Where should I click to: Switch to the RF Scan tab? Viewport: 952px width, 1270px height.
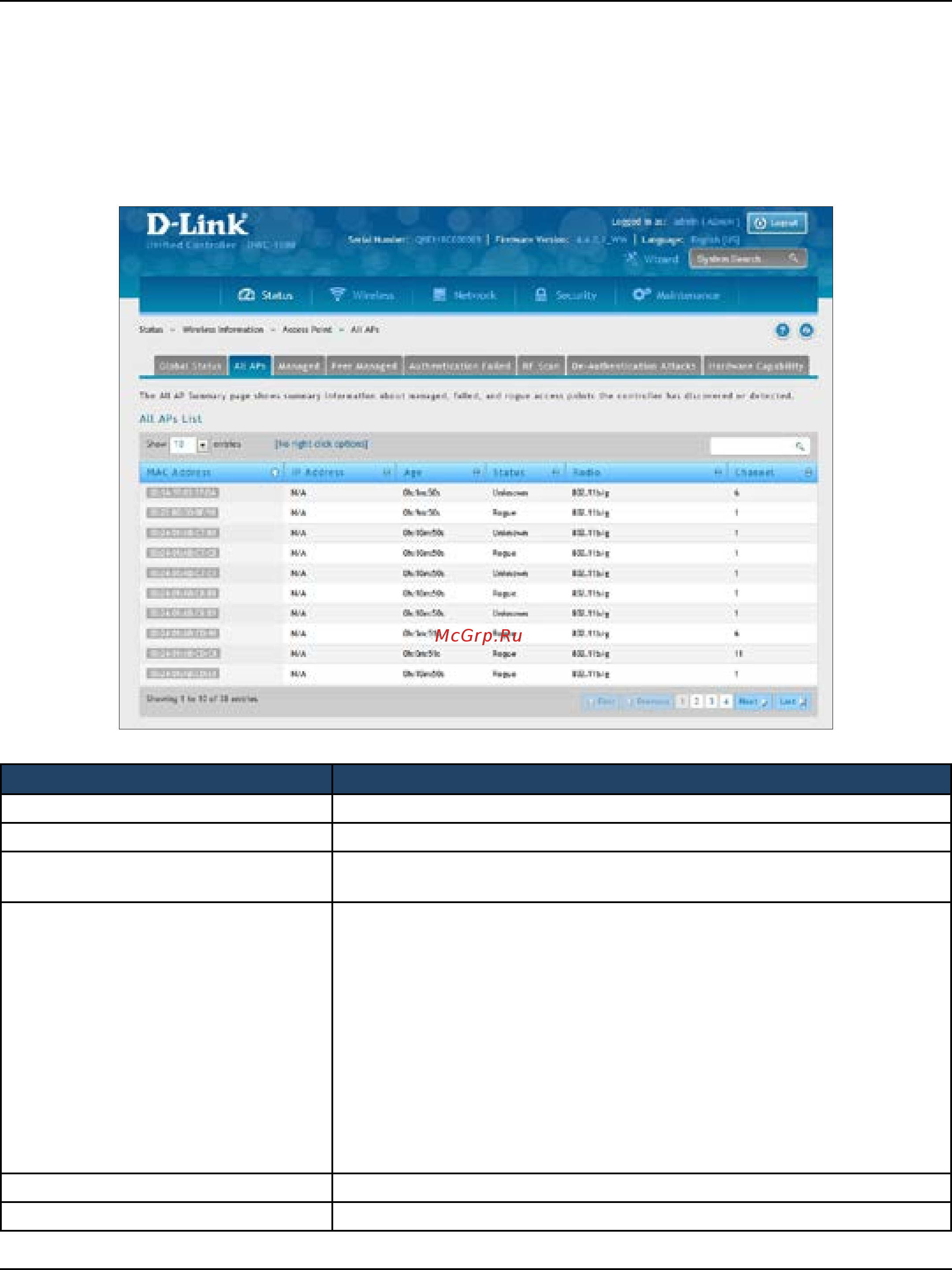(540, 366)
